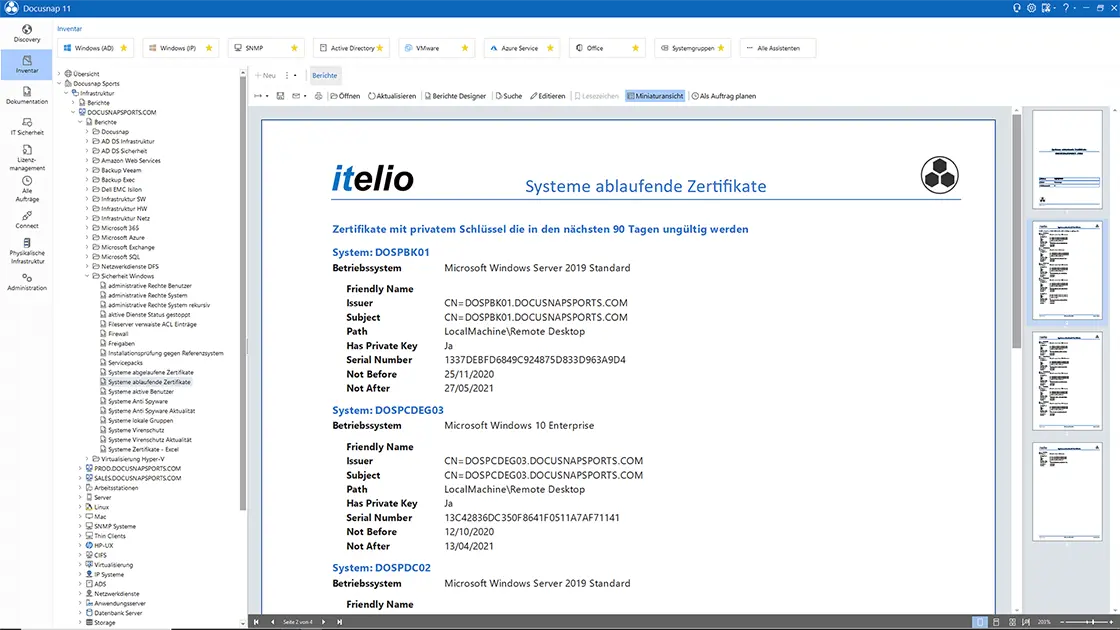Toggle favorite star on VMware wizard
1120x630 pixels.
(465, 48)
